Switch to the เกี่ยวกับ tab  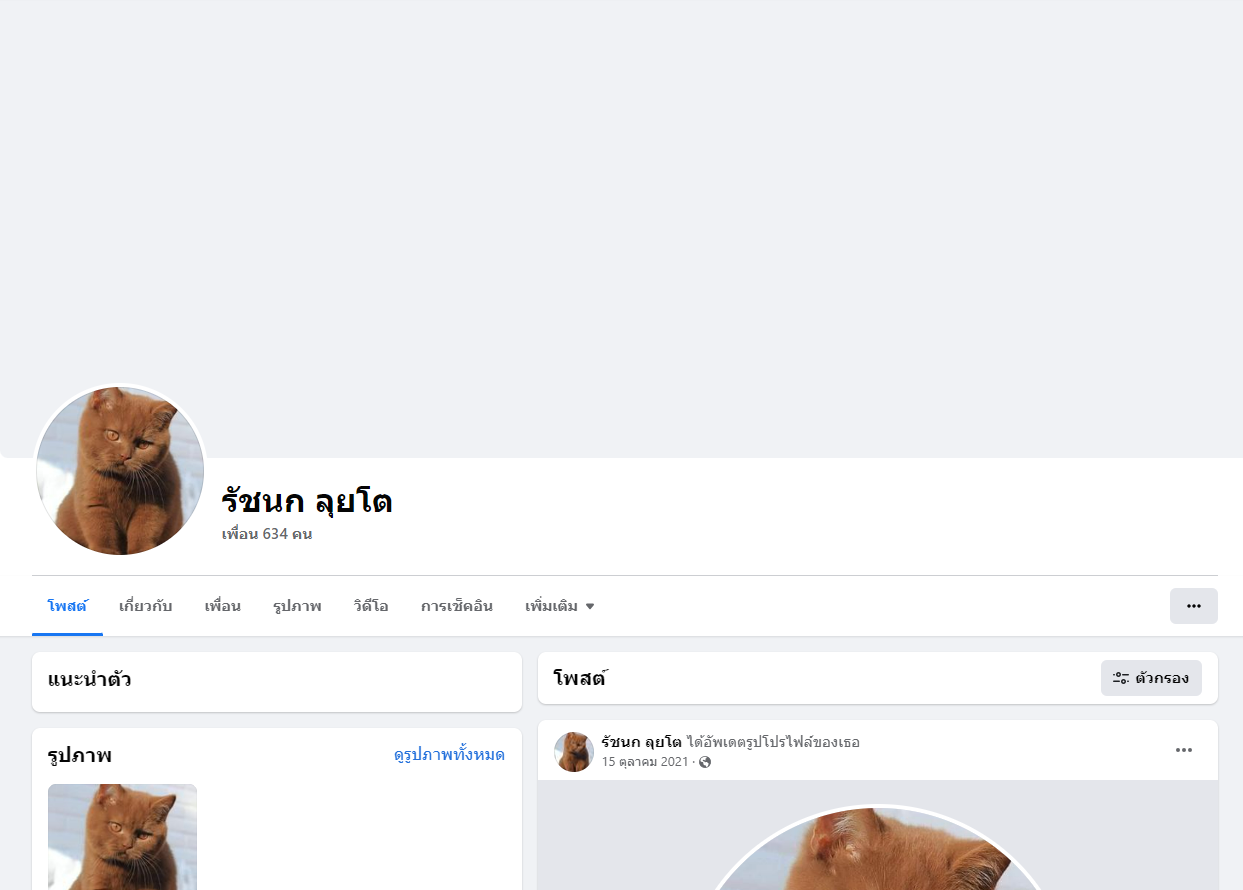point(146,606)
